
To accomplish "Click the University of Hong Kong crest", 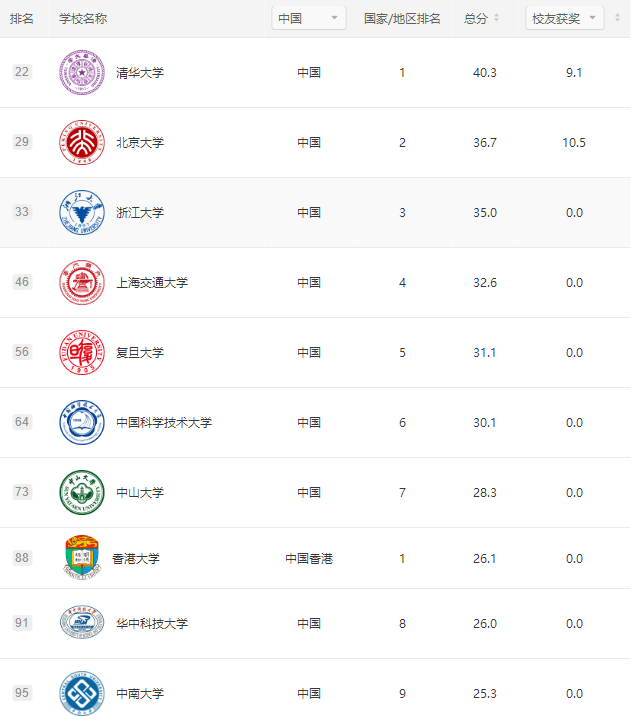I will click(81, 558).
